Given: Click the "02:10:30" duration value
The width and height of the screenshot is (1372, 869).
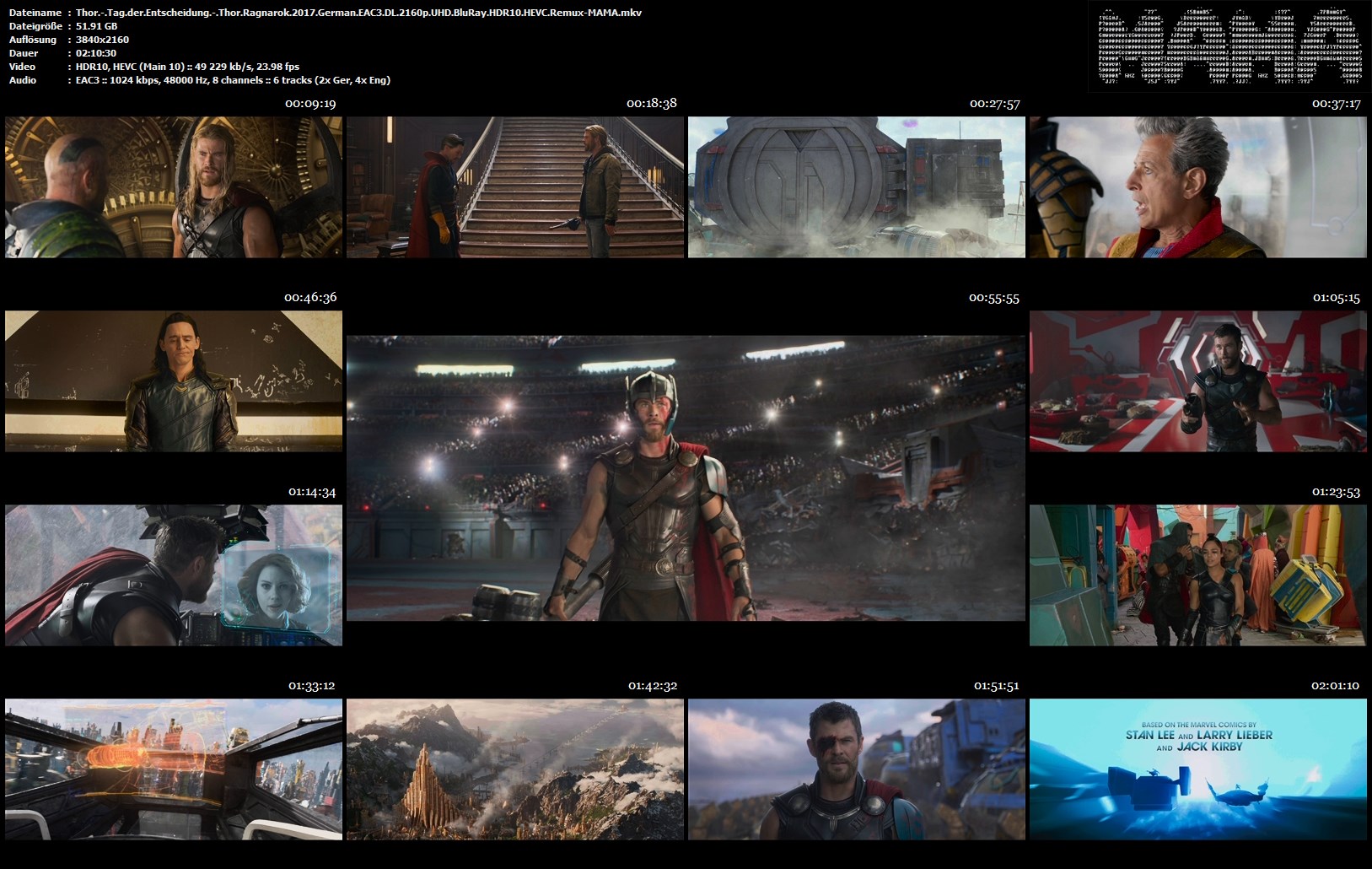Looking at the screenshot, I should (x=96, y=53).
